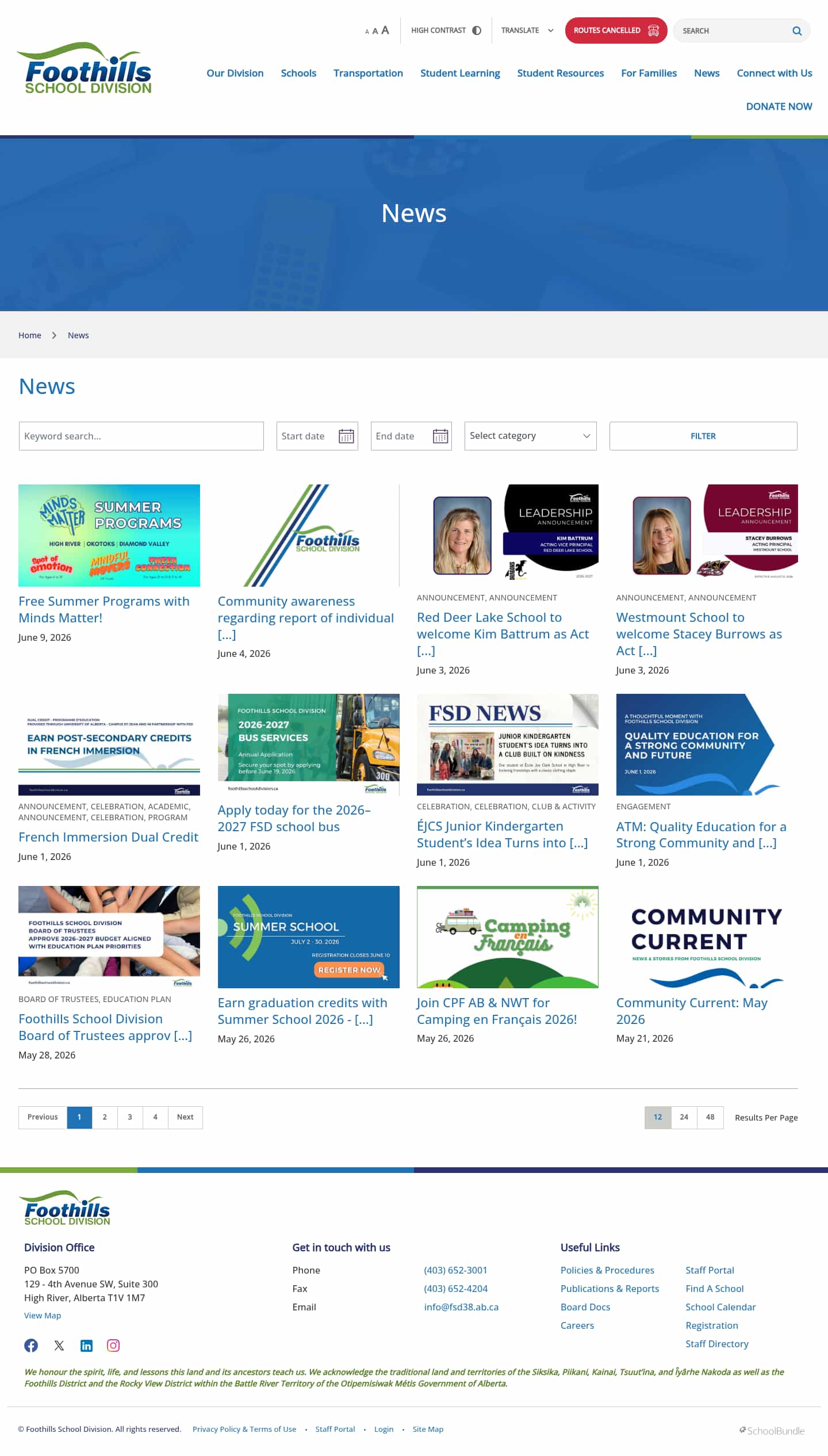Open the 2026-2027 Bus Services thumbnail
Screen dimensions: 828x1456
coord(309,744)
